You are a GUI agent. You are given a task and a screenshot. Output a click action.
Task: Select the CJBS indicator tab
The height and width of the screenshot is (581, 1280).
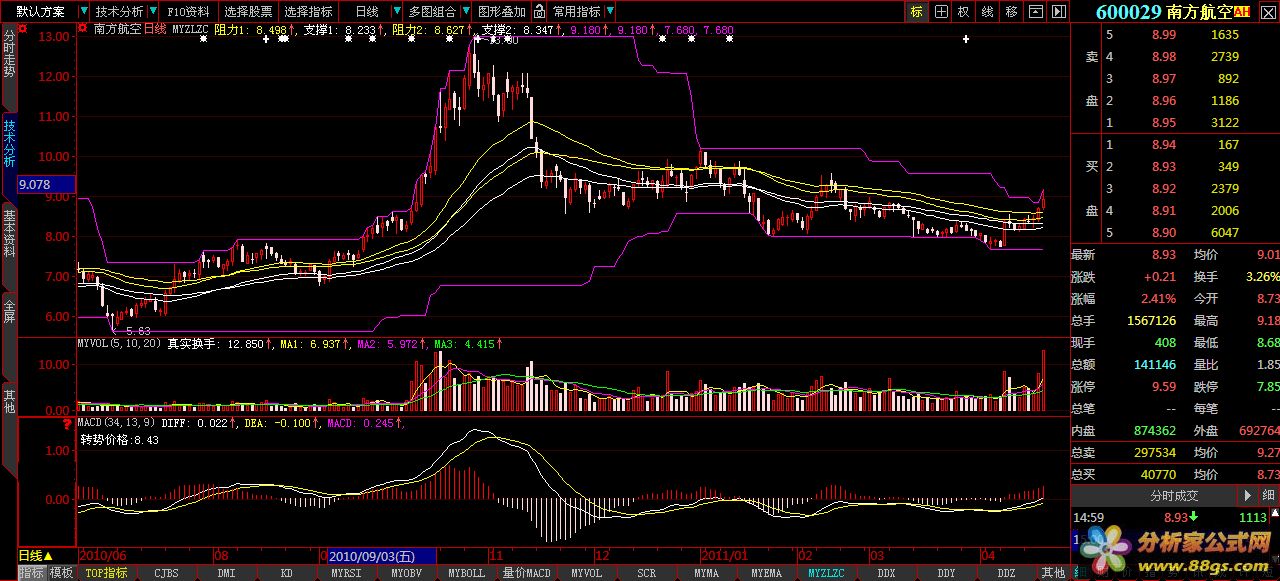coord(166,573)
